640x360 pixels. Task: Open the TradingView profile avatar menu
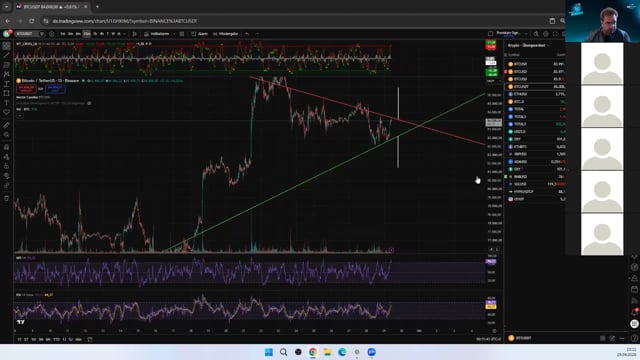pyautogui.click(x=7, y=34)
